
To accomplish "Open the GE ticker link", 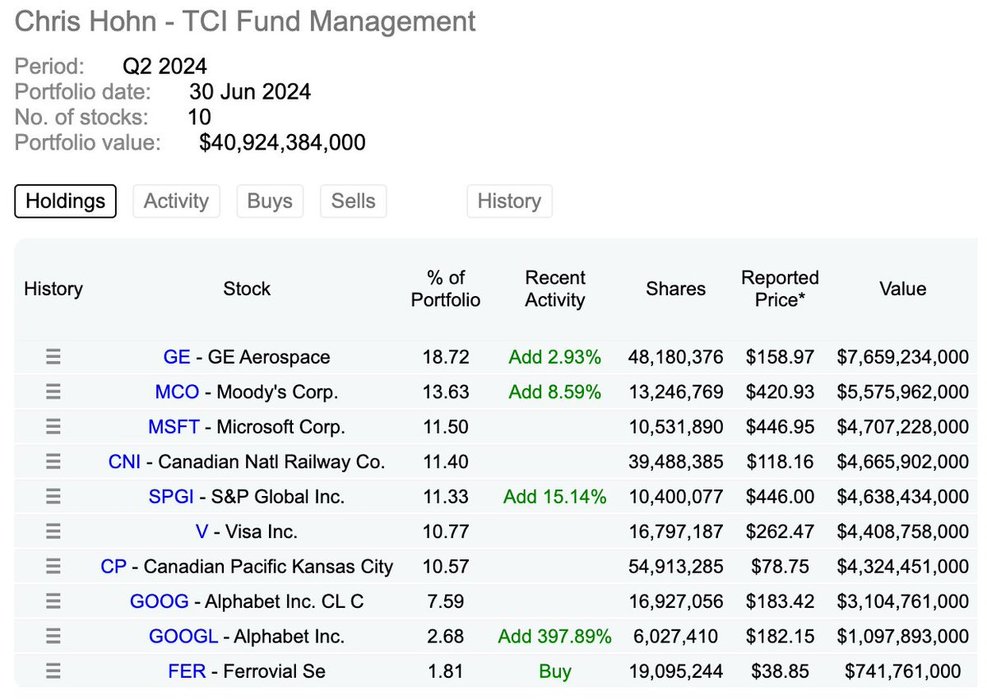I will (x=176, y=357).
